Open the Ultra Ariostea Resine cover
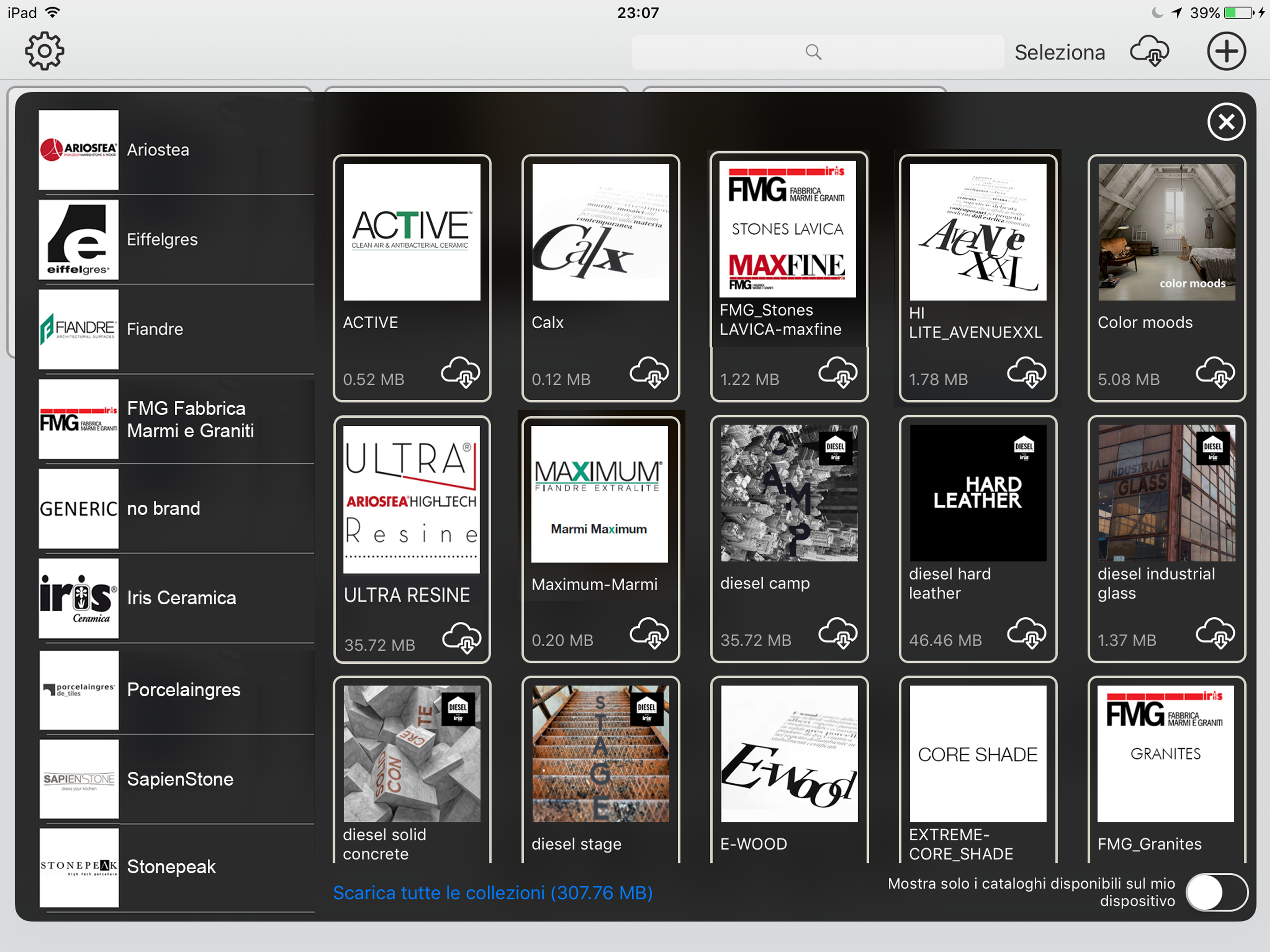Screen dimensions: 1270x952 coord(412,499)
